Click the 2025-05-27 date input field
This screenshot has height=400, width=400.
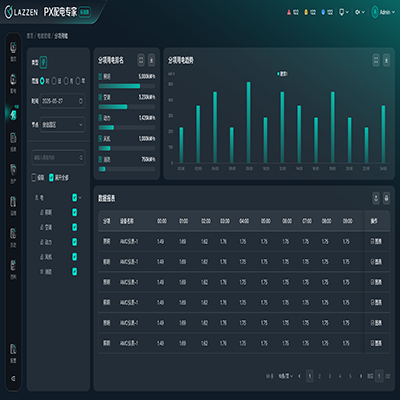coord(63,101)
